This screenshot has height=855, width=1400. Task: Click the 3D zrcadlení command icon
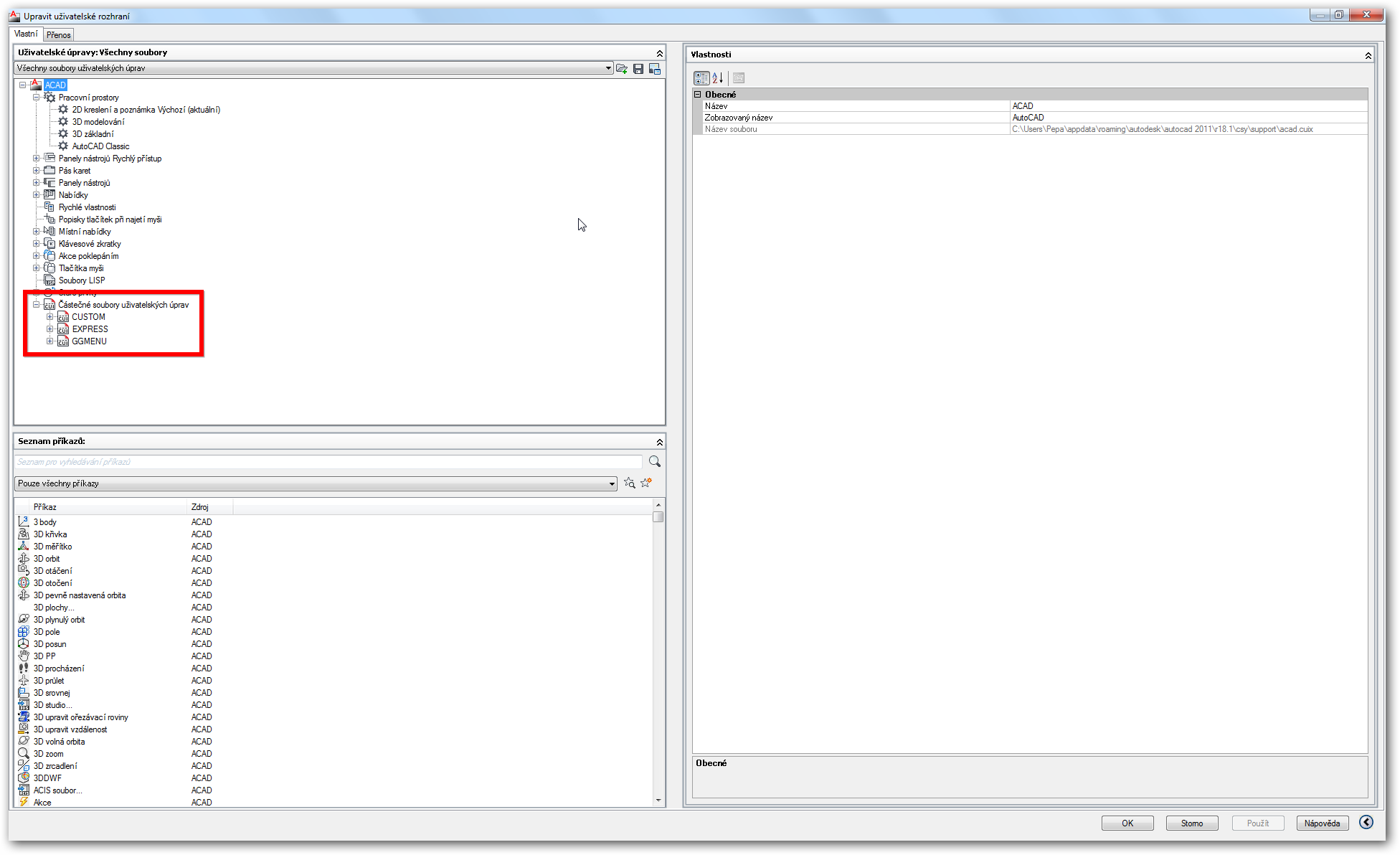24,765
